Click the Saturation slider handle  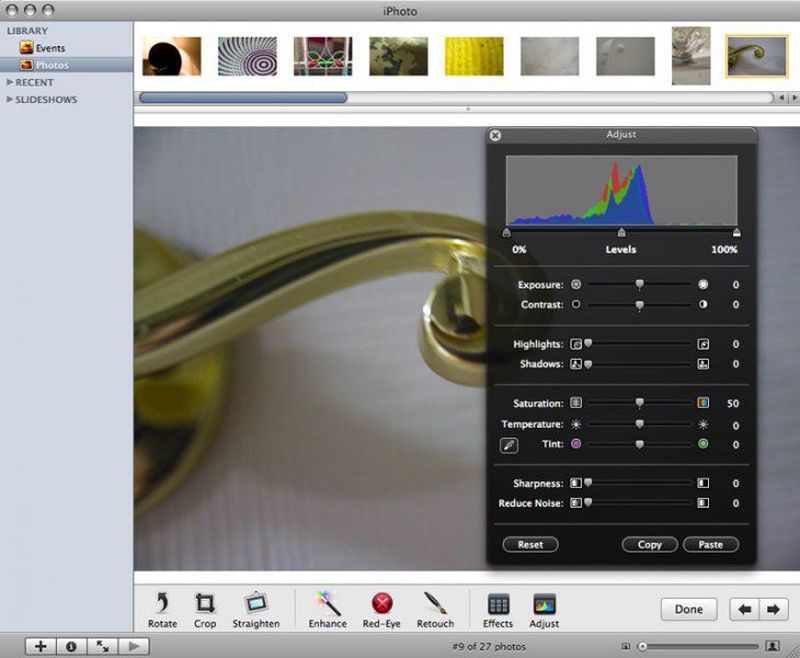point(640,403)
